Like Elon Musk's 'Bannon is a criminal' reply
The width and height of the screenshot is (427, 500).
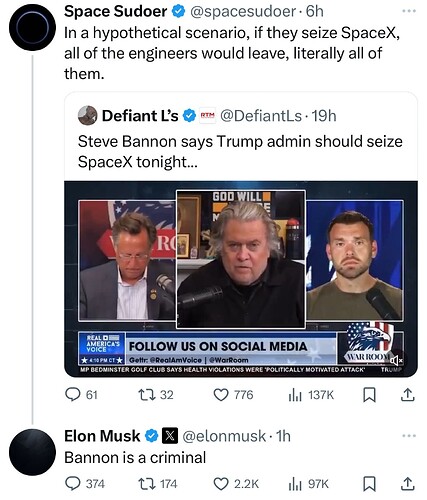(x=236, y=484)
